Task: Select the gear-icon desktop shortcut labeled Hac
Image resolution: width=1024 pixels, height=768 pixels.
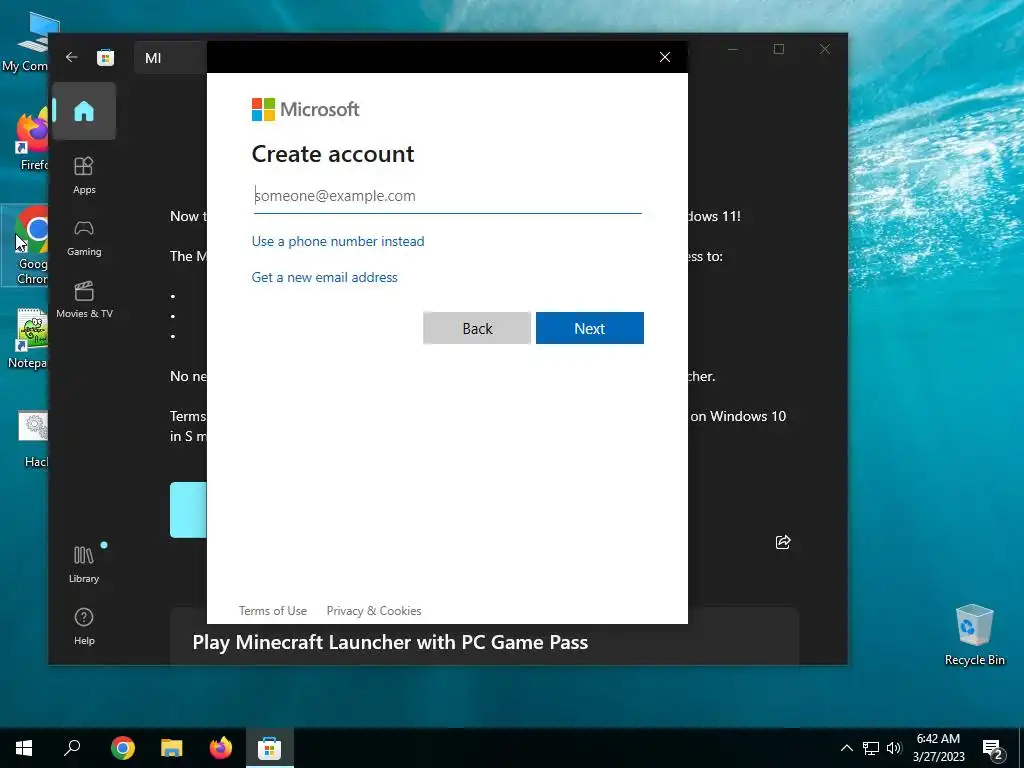Action: 34,440
